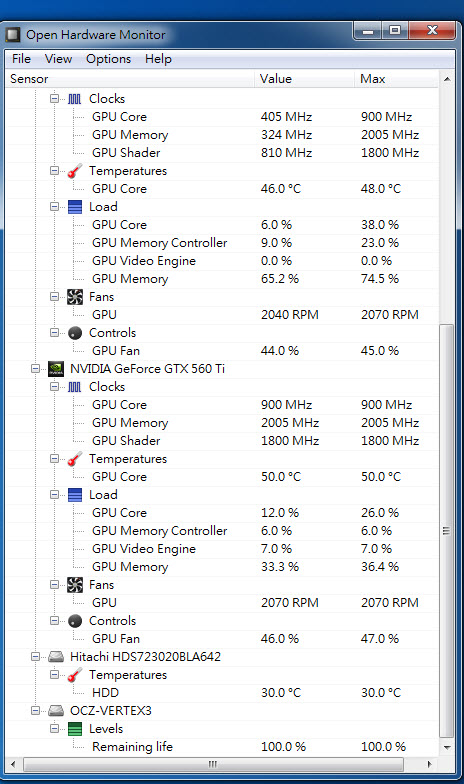Click the thermometer icon for Hitachi Temperatures
The image size is (464, 784).
click(x=74, y=675)
